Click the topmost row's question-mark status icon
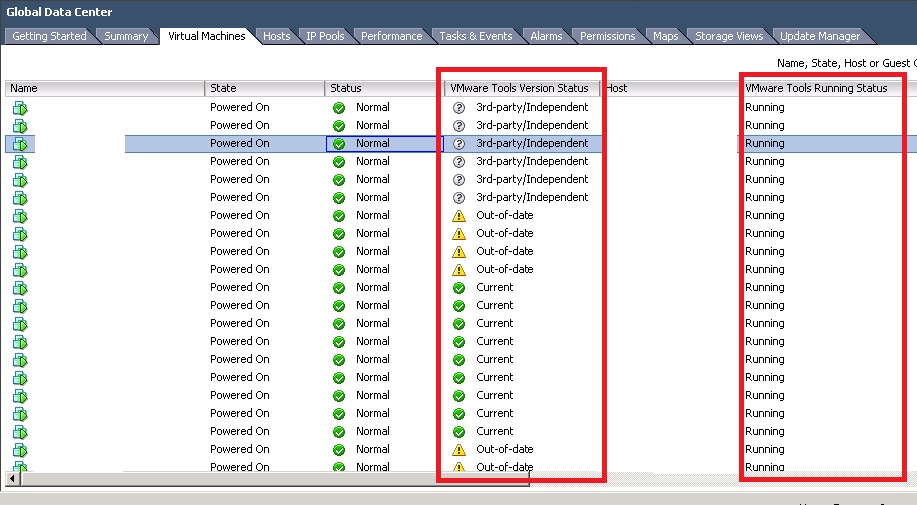917x505 pixels. (459, 108)
